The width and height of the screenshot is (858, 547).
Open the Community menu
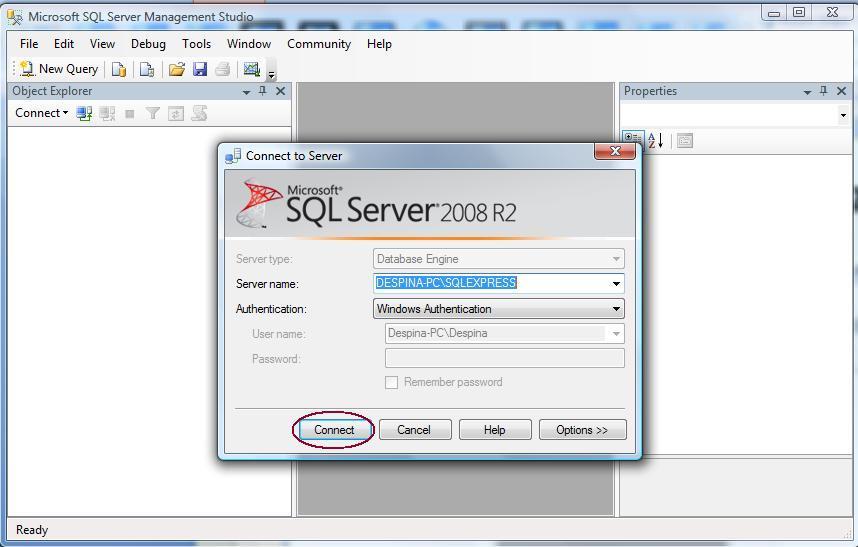click(x=319, y=44)
